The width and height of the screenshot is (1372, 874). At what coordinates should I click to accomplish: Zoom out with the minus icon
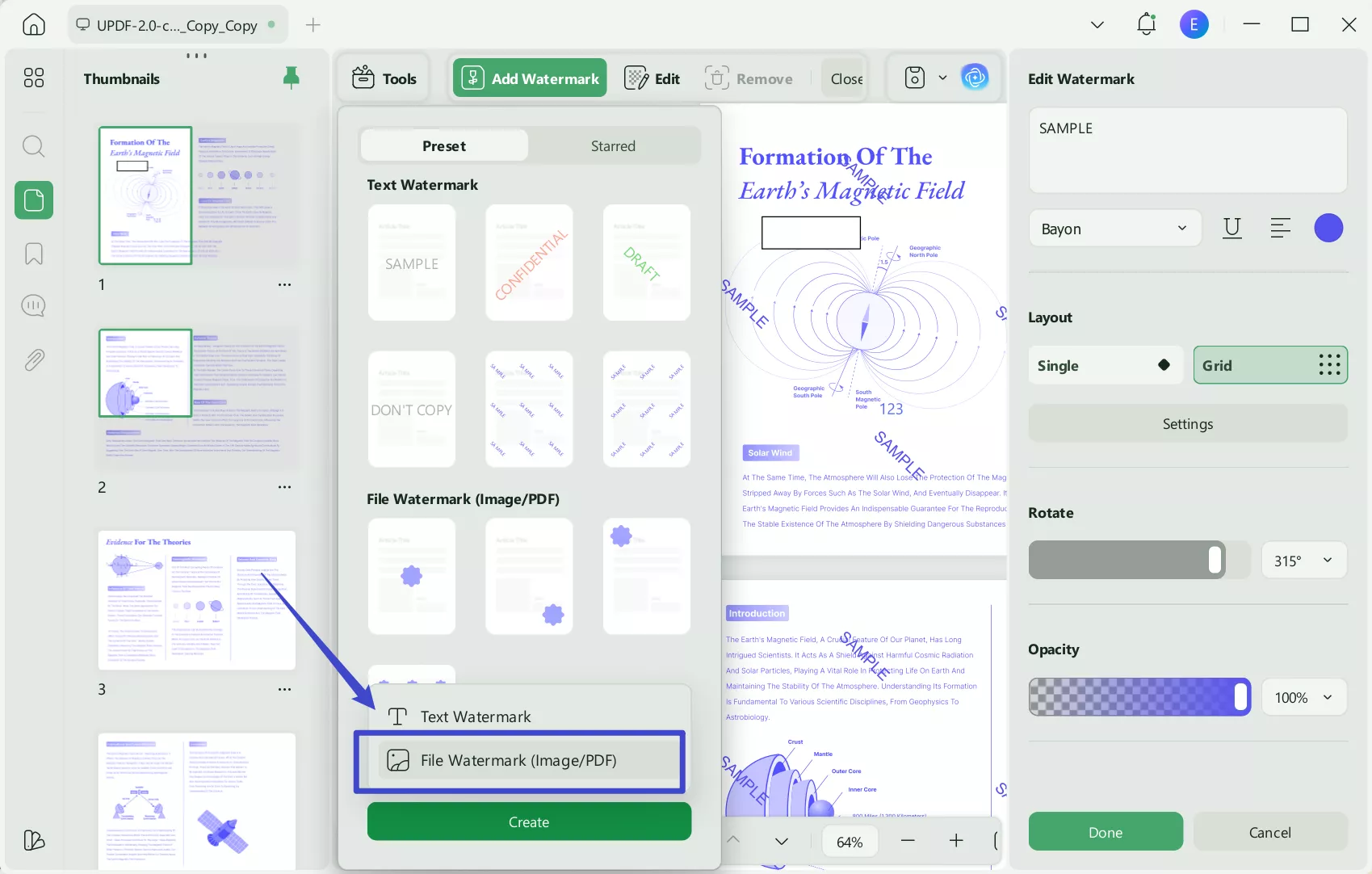[x=908, y=841]
